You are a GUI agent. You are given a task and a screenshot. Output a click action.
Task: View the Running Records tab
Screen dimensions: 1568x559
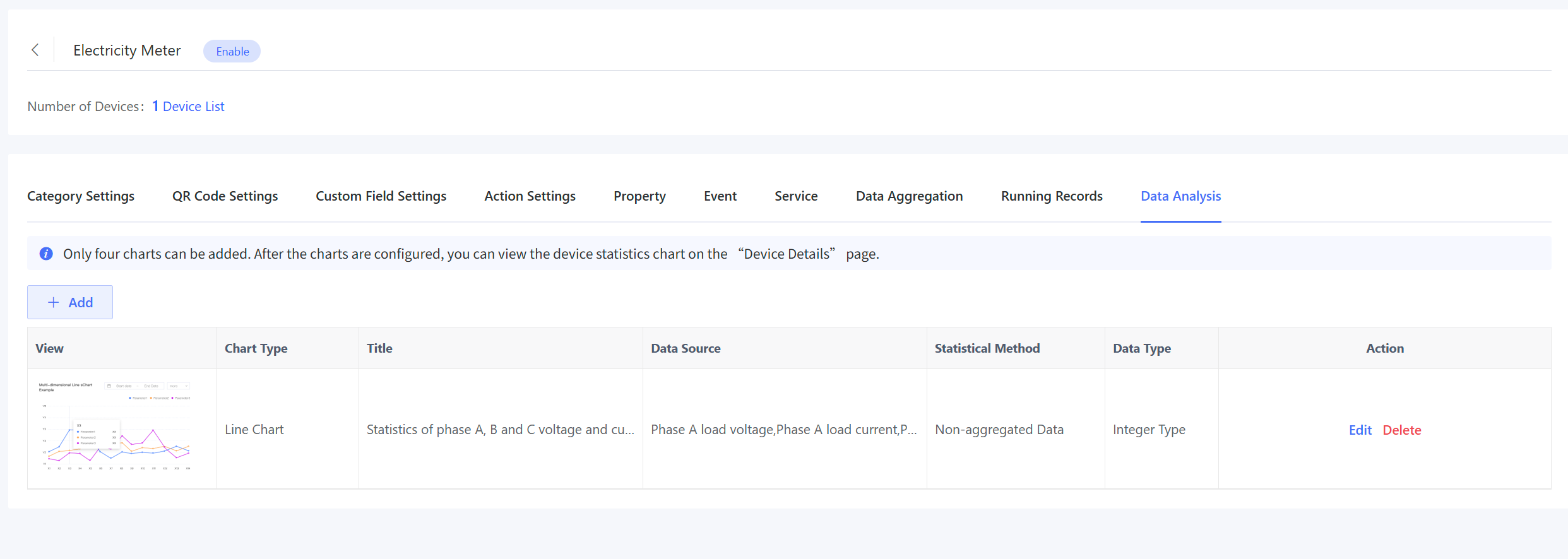coord(1052,196)
